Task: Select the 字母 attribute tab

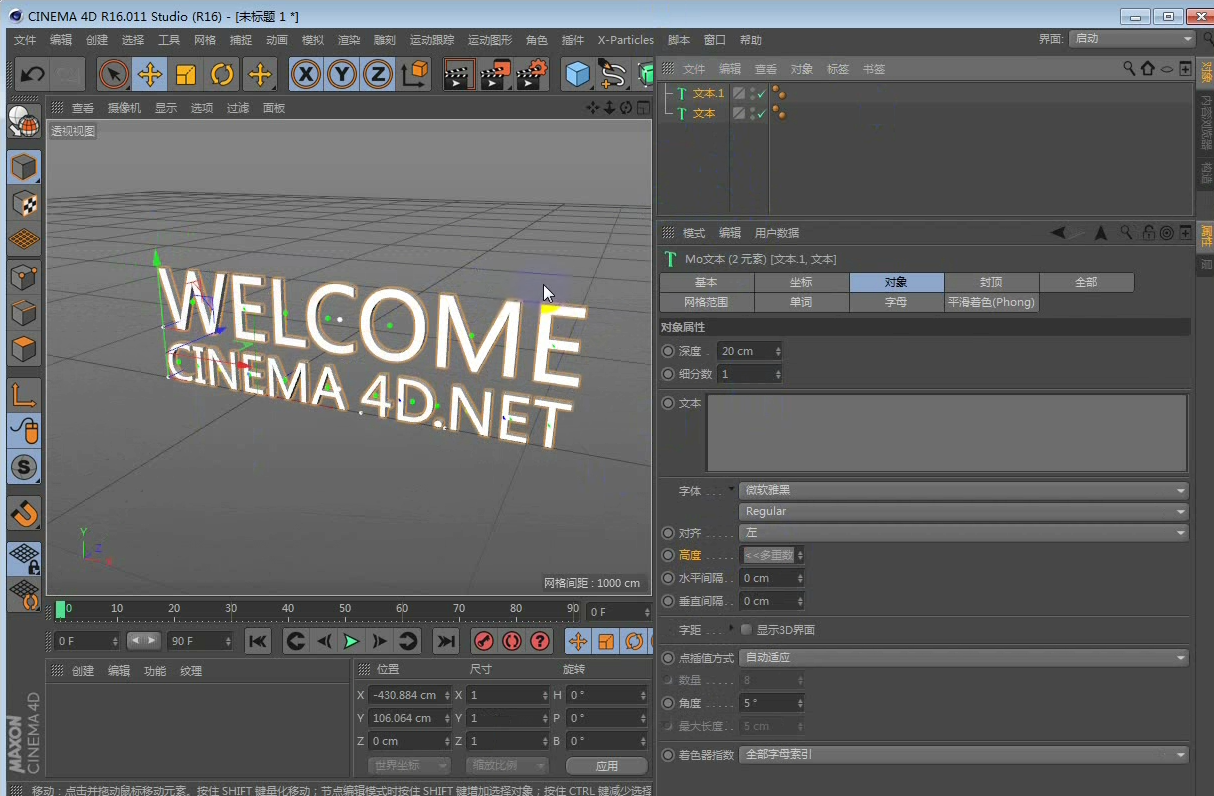Action: tap(896, 302)
